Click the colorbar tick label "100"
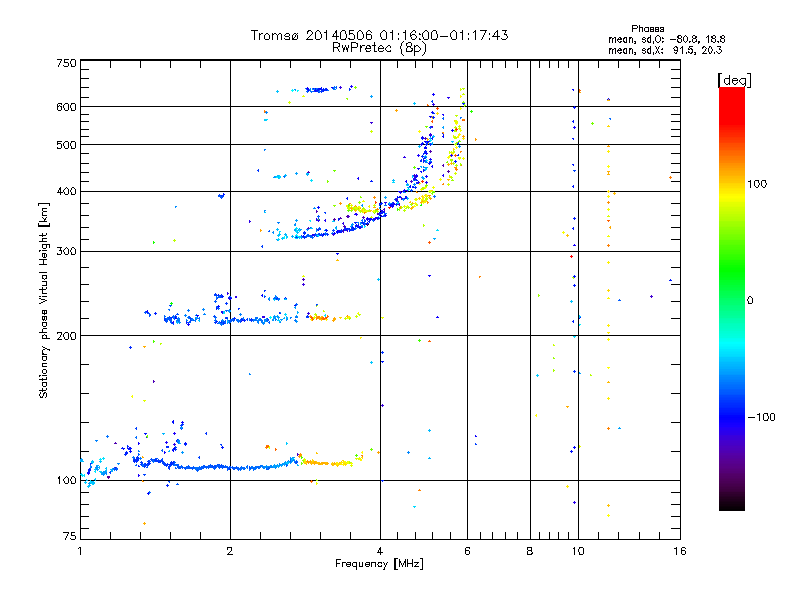This screenshot has height=600, width=800. coord(757,184)
